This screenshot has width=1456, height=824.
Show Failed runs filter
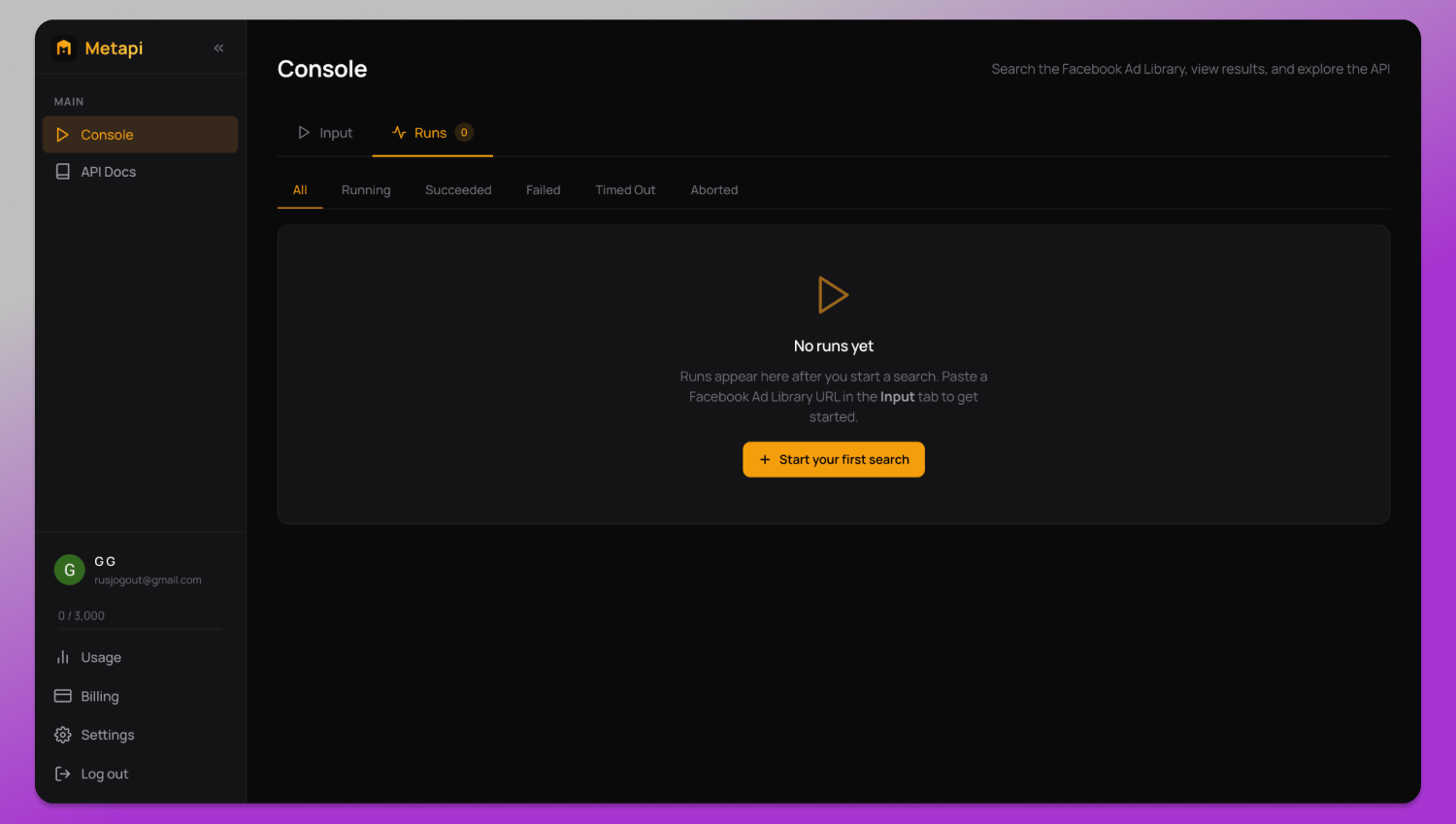click(x=544, y=190)
